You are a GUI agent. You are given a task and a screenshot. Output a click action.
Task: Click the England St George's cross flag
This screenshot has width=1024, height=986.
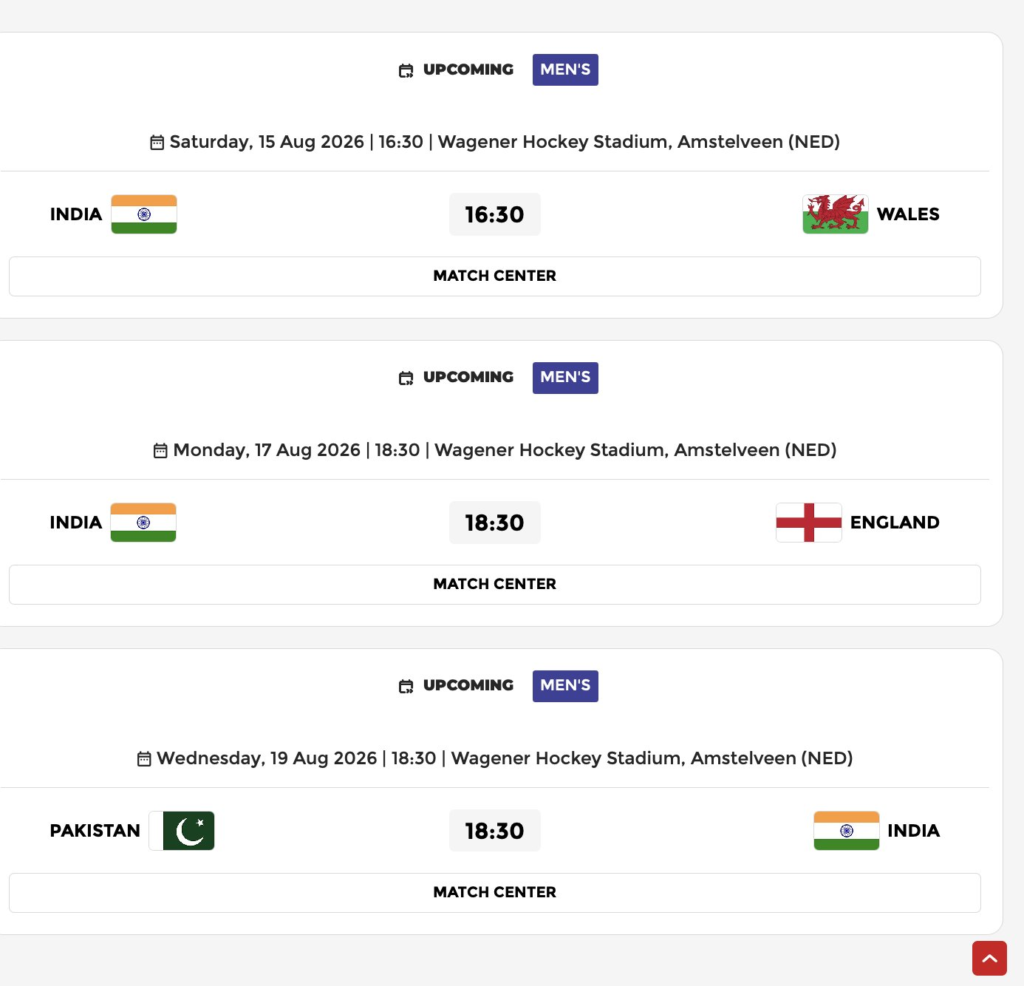tap(808, 522)
